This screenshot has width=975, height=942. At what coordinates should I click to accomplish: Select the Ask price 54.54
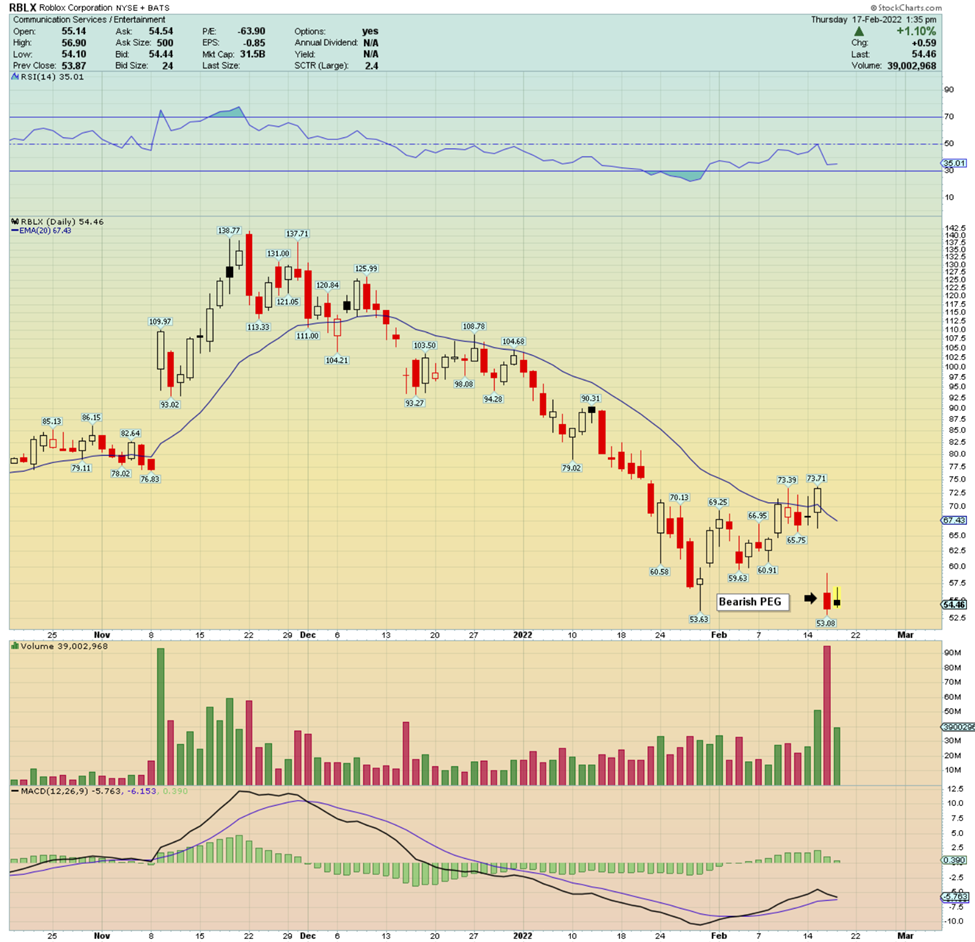(x=160, y=31)
